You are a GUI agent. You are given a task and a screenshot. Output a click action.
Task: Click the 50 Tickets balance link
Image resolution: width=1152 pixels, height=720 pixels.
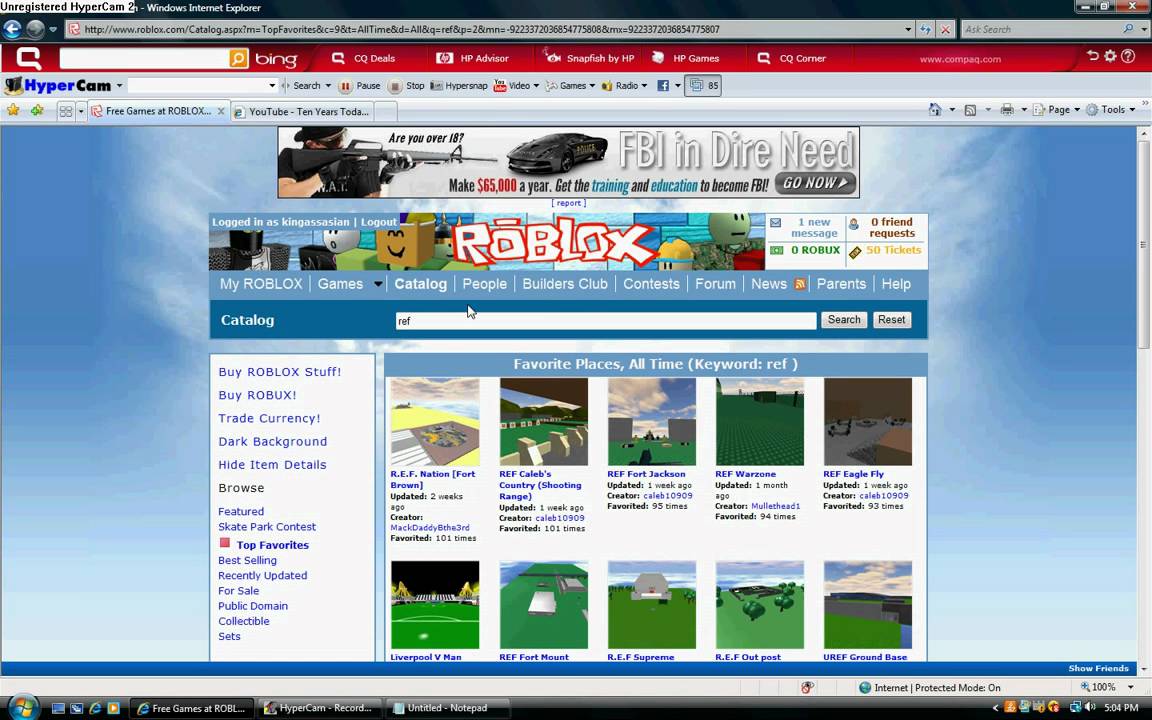pyautogui.click(x=893, y=250)
